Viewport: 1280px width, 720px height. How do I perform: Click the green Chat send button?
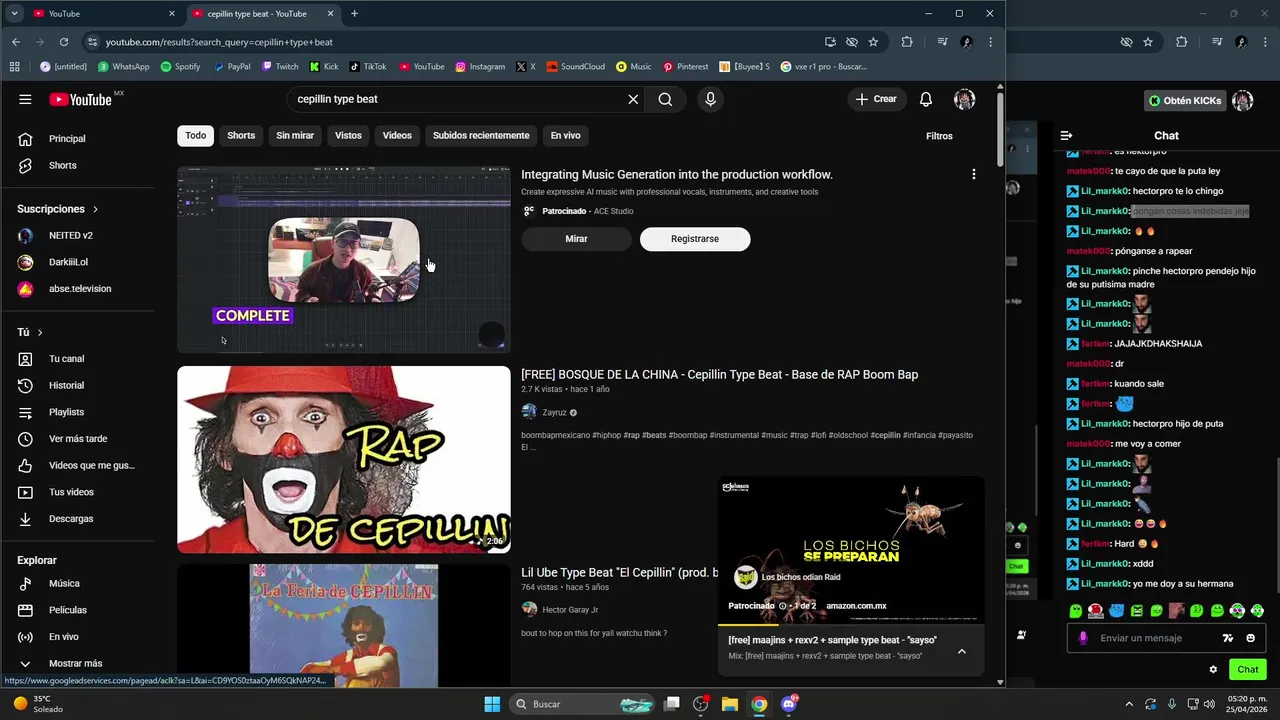1247,669
